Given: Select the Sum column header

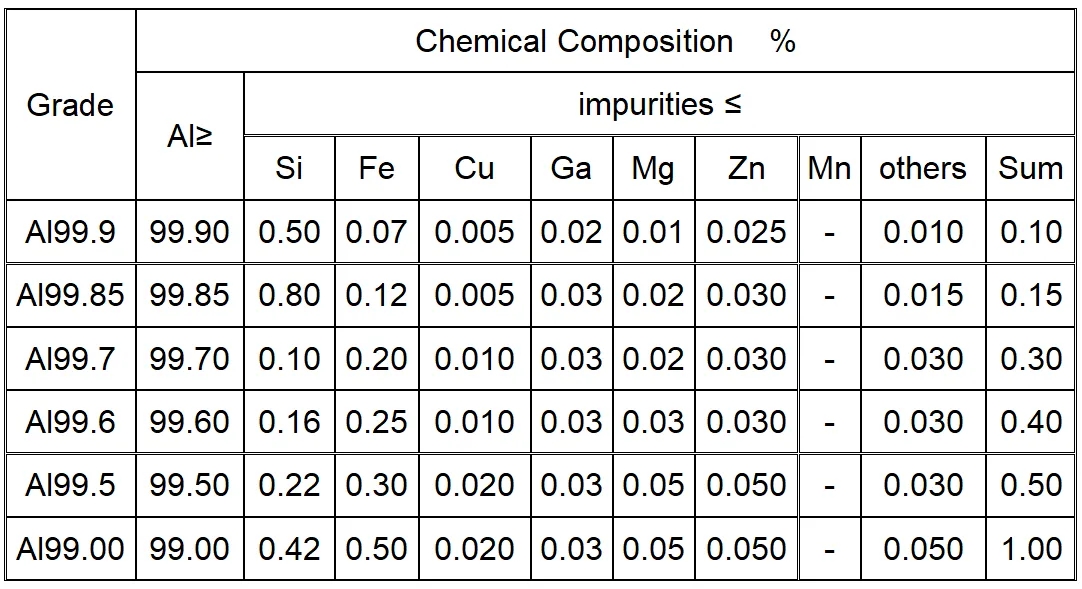Looking at the screenshot, I should coord(1030,168).
